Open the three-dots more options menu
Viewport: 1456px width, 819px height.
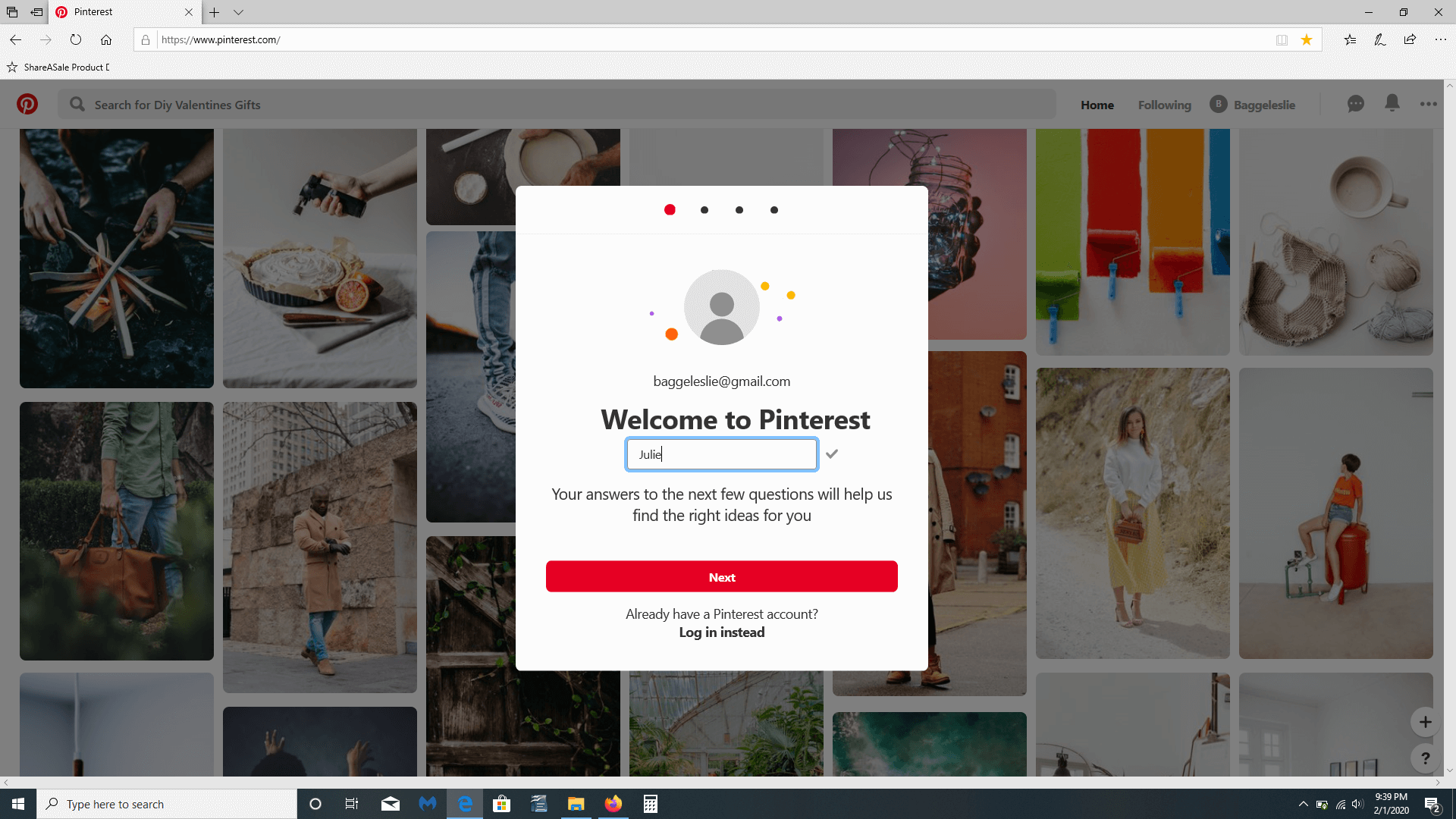click(1429, 104)
